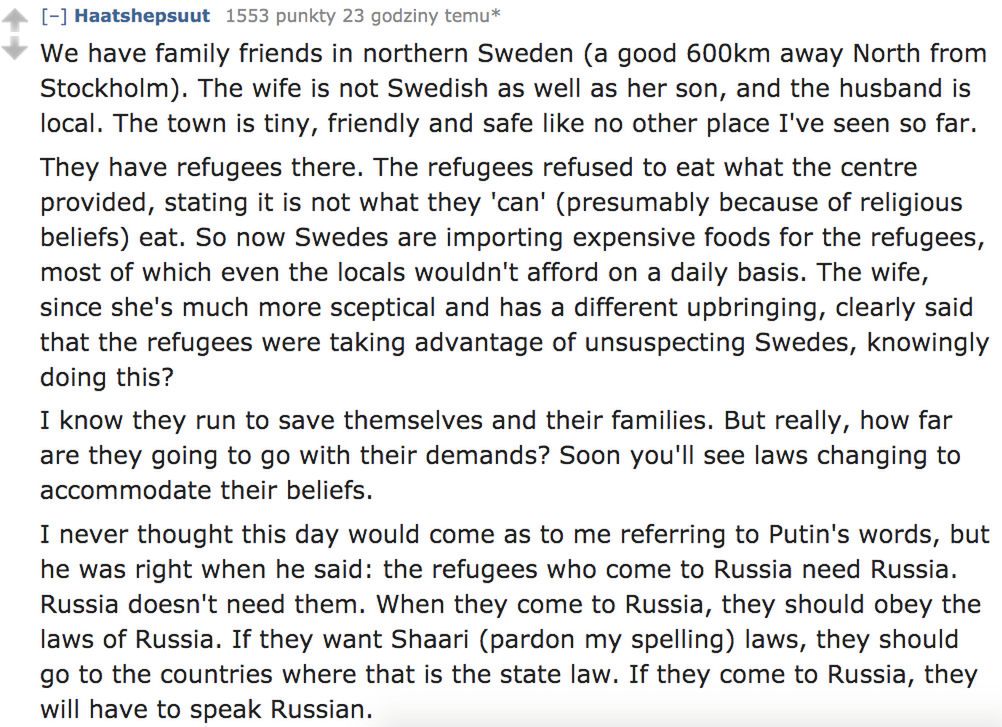Image resolution: width=1002 pixels, height=727 pixels.
Task: Click the final line "will have to speak Russian."
Action: pyautogui.click(x=205, y=710)
